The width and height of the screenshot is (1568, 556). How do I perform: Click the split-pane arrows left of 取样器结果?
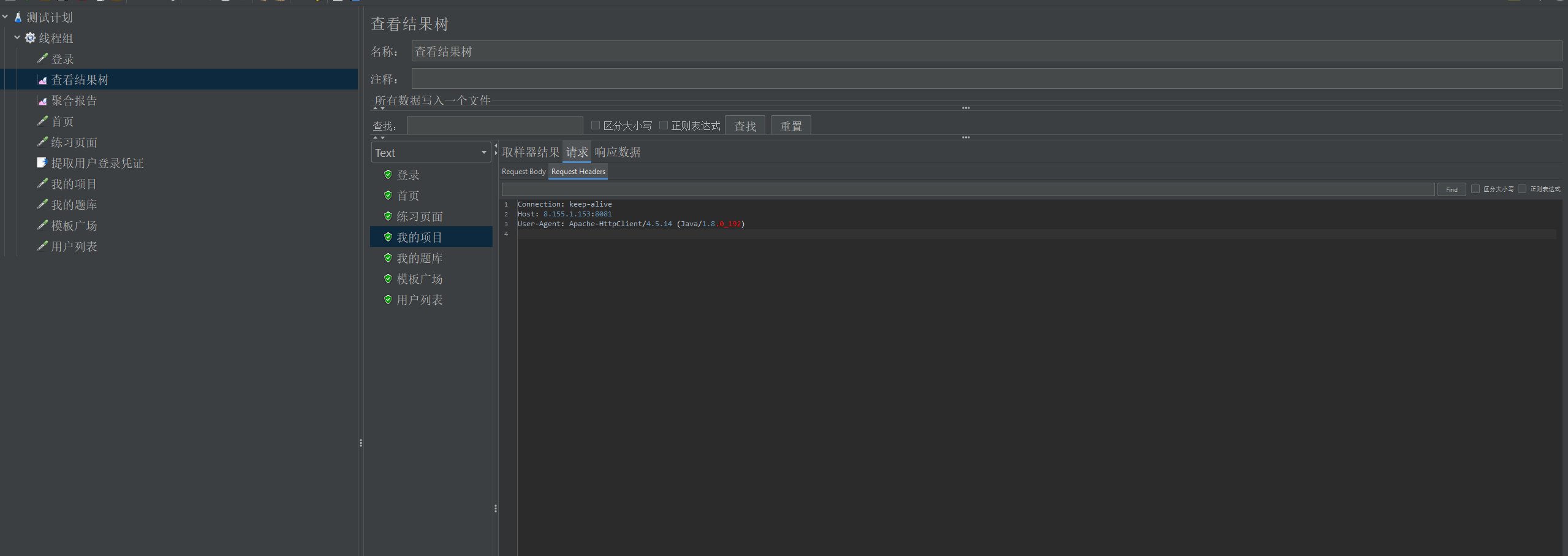click(x=496, y=149)
